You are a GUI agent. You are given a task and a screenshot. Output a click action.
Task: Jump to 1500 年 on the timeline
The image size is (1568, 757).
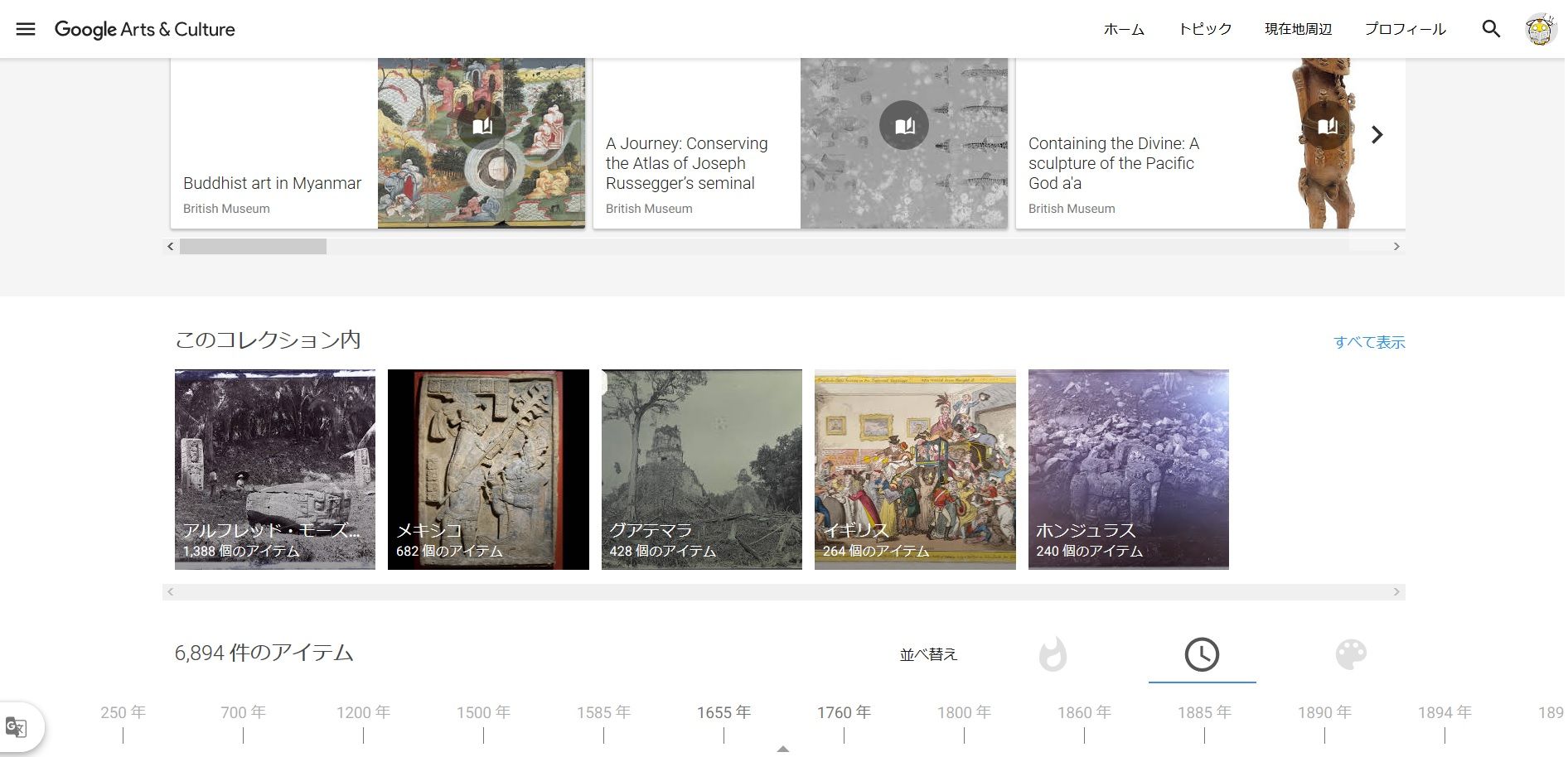tap(483, 712)
